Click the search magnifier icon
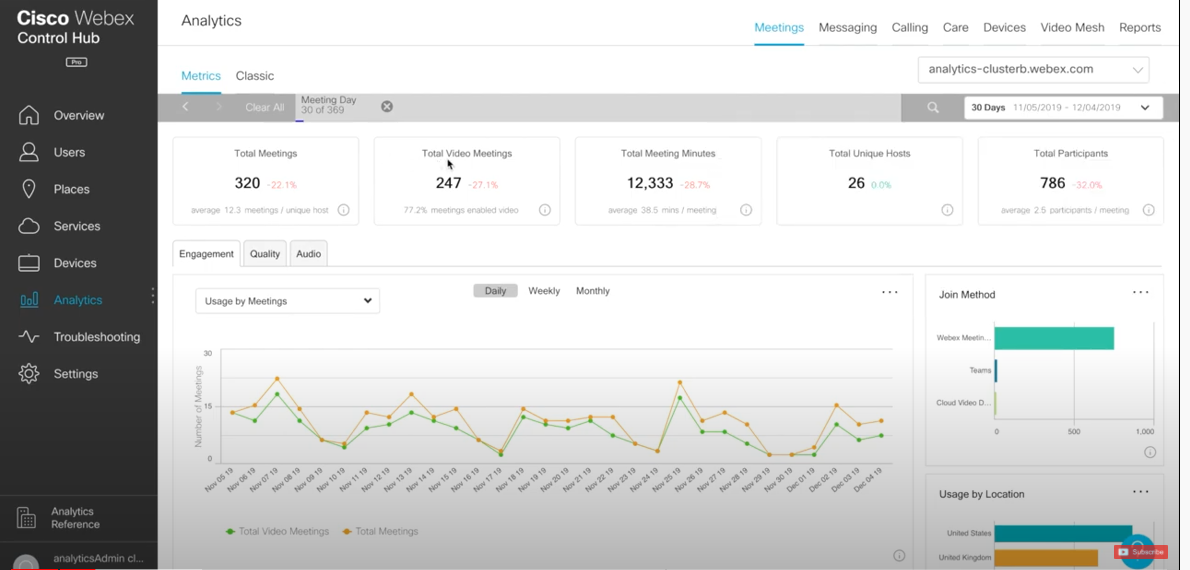The image size is (1190, 570). (x=933, y=108)
